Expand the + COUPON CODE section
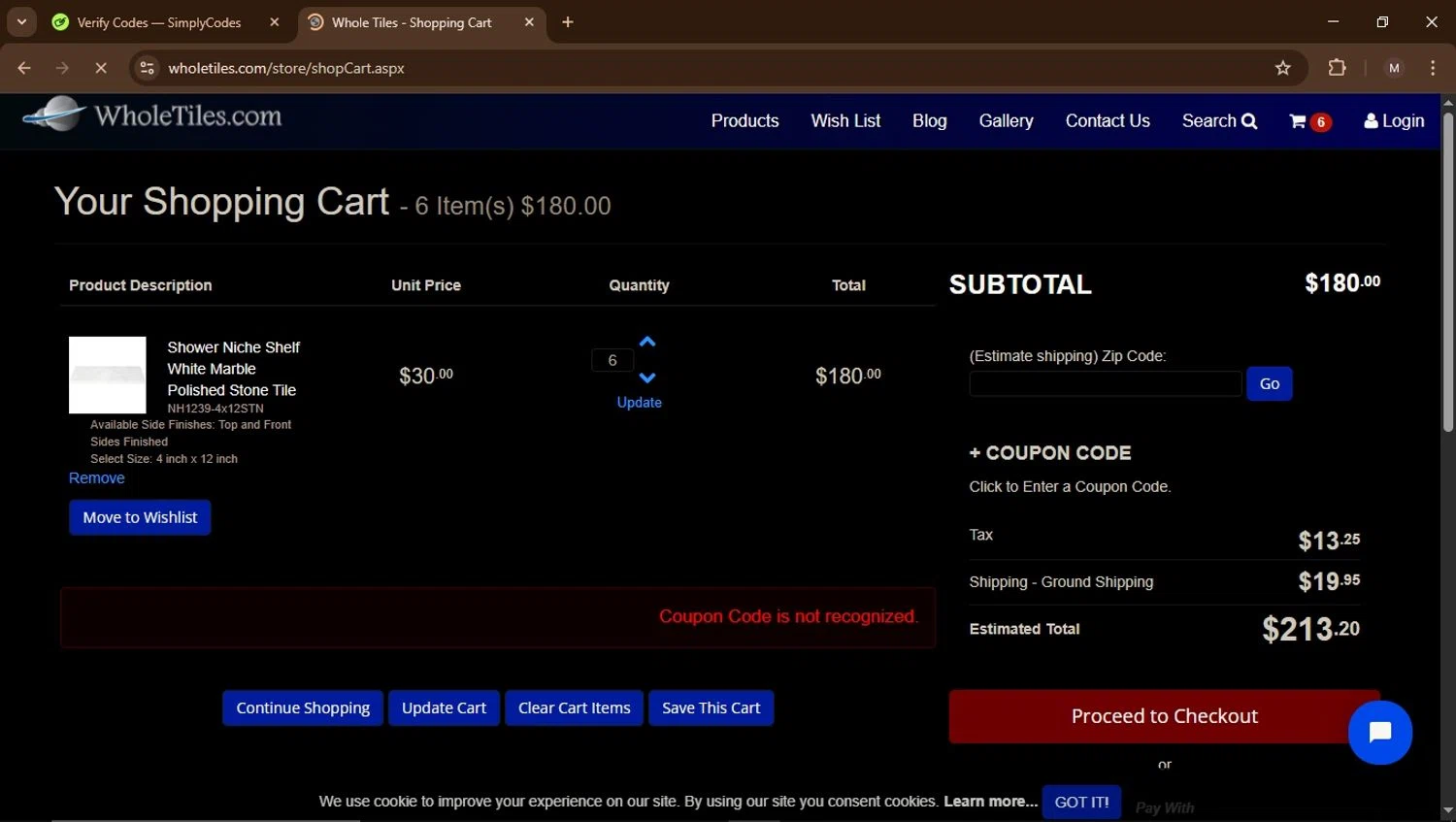The height and width of the screenshot is (822, 1456). pos(1050,453)
